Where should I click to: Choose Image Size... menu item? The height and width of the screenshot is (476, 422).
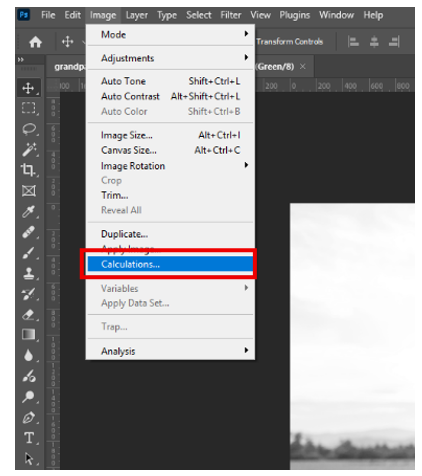pos(170,135)
